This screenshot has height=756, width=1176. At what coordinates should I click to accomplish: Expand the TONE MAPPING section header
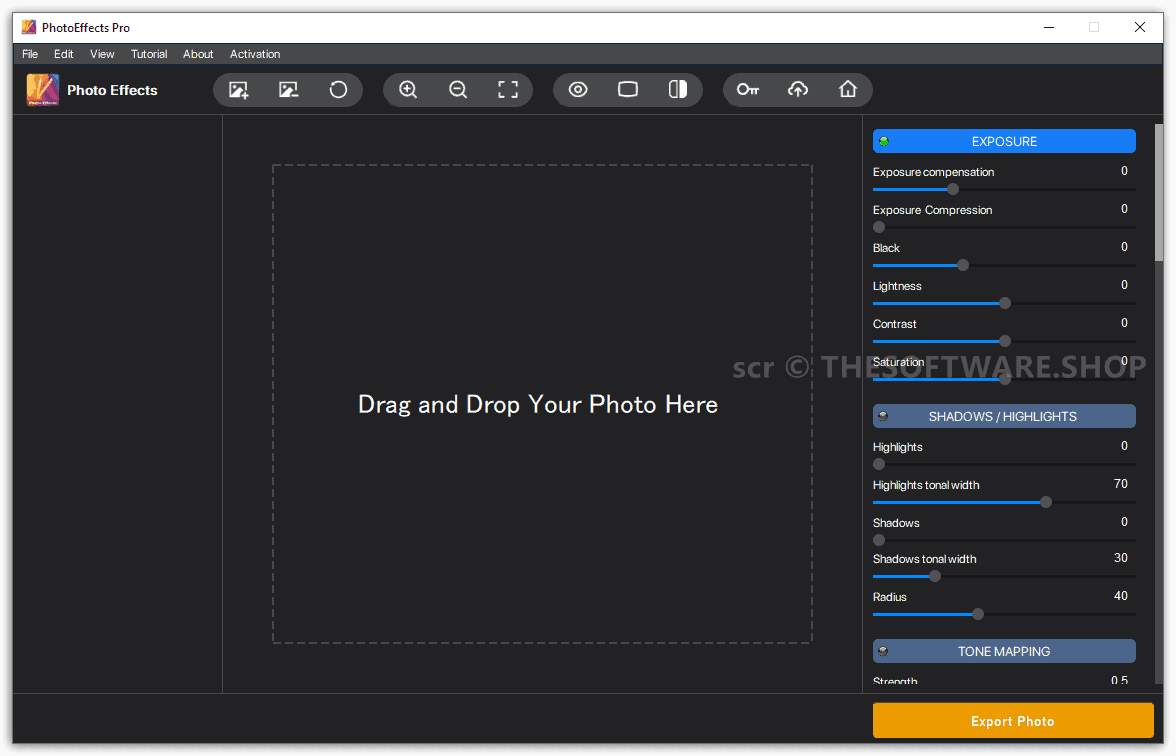(1004, 651)
